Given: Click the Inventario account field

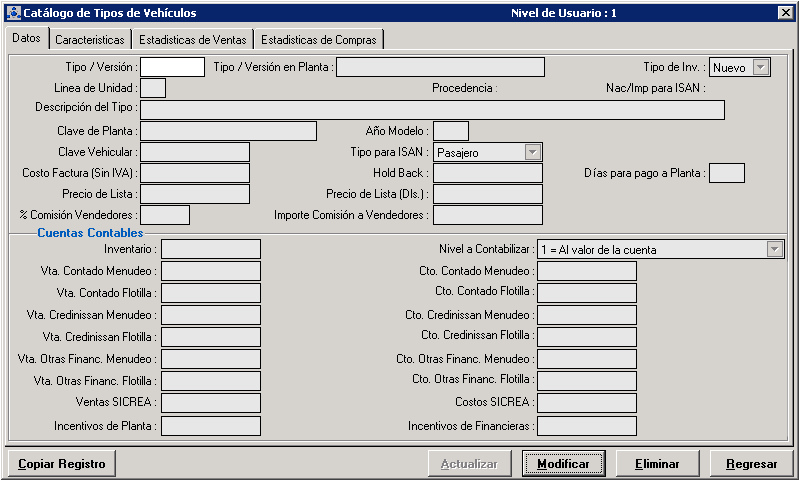Looking at the screenshot, I should pos(210,249).
